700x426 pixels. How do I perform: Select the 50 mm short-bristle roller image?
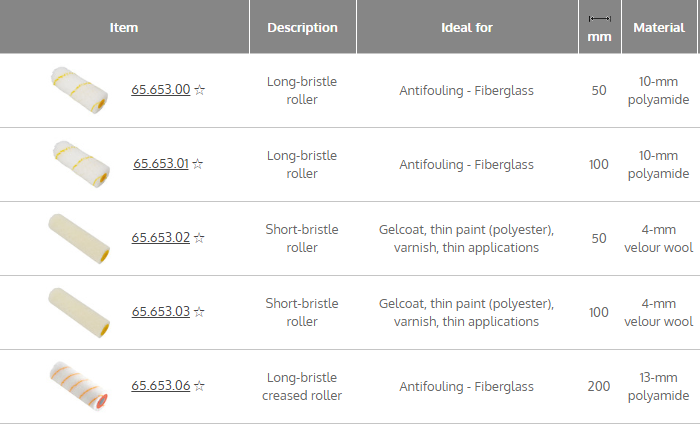click(x=79, y=238)
